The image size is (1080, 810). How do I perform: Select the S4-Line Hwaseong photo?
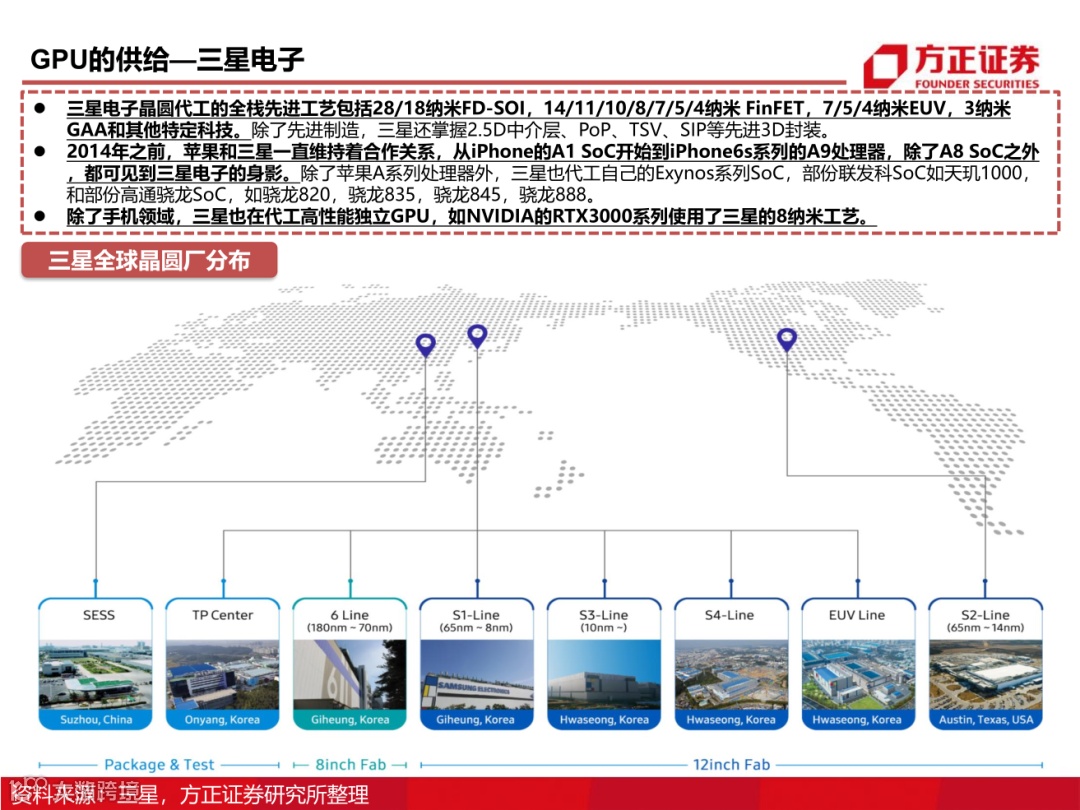pos(731,675)
